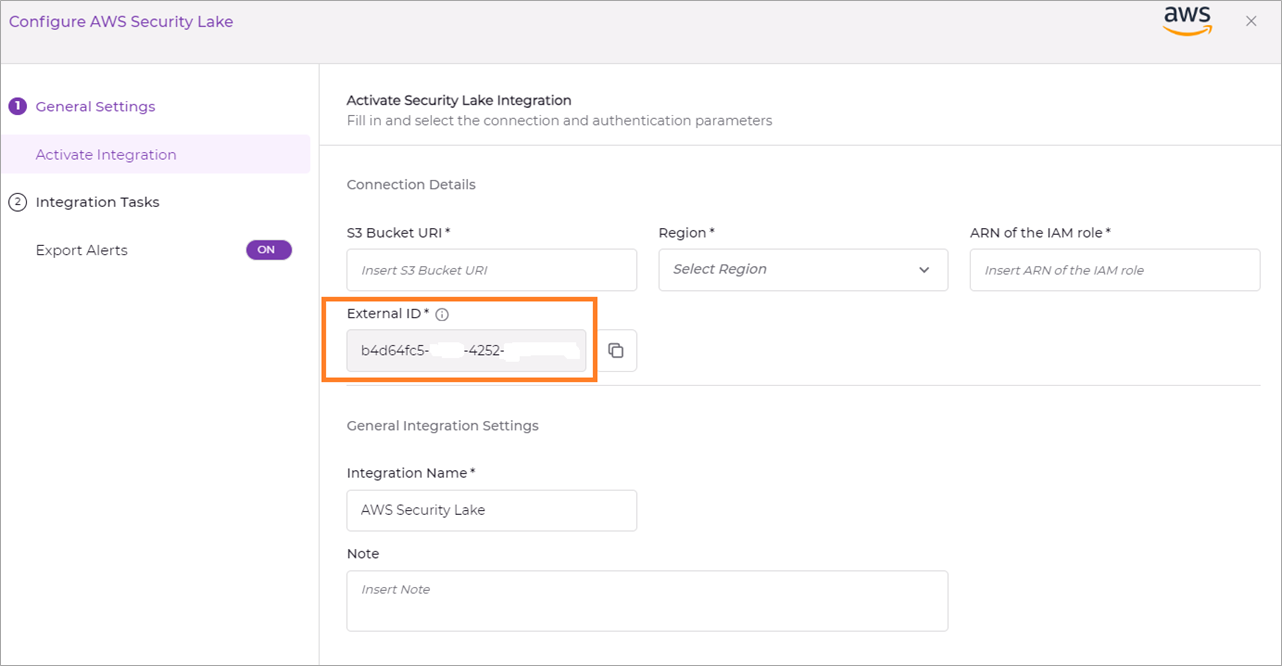Select the General Settings step
This screenshot has height=666, width=1282.
click(x=95, y=106)
